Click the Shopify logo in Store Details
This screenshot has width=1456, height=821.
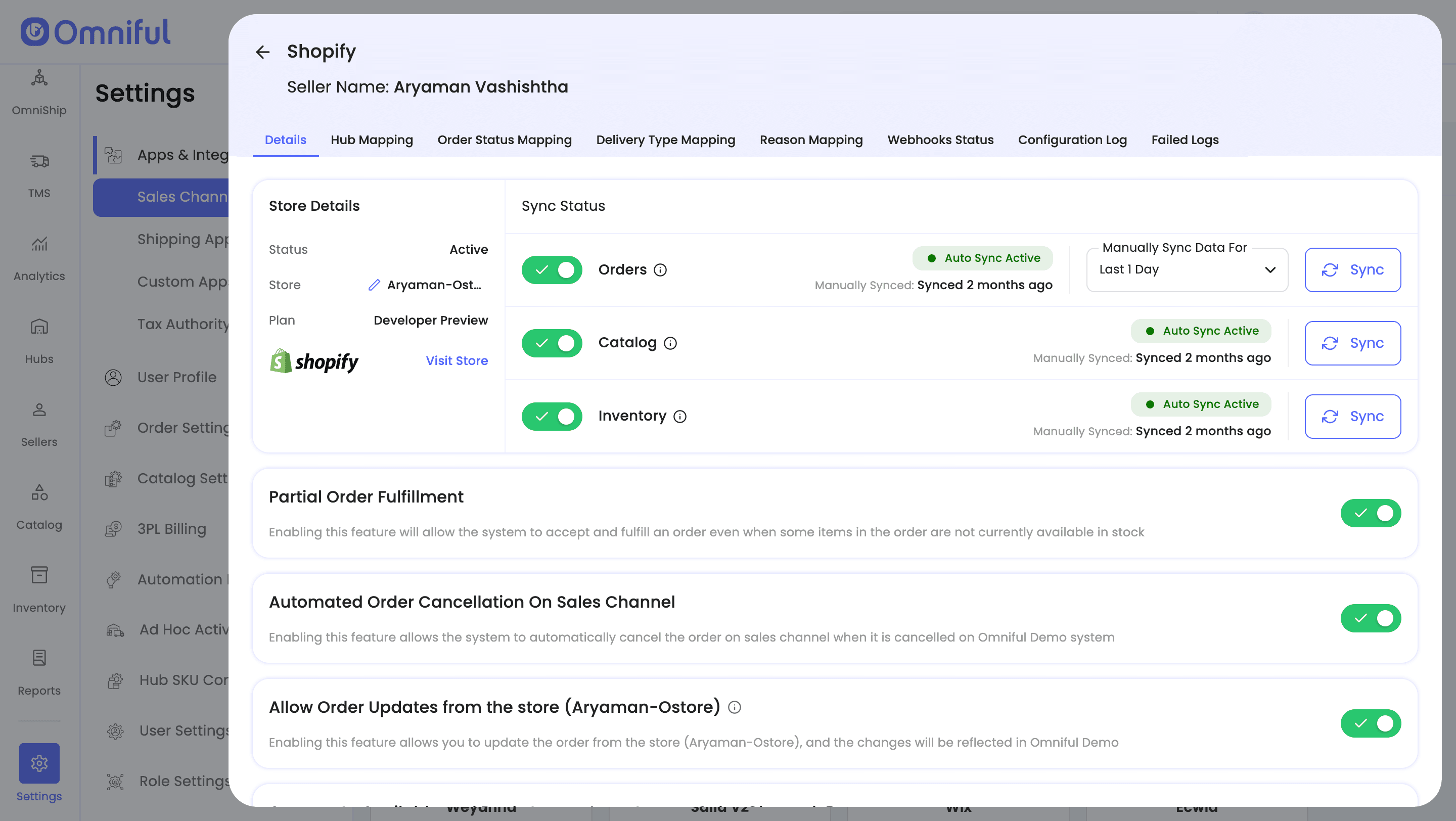click(313, 361)
